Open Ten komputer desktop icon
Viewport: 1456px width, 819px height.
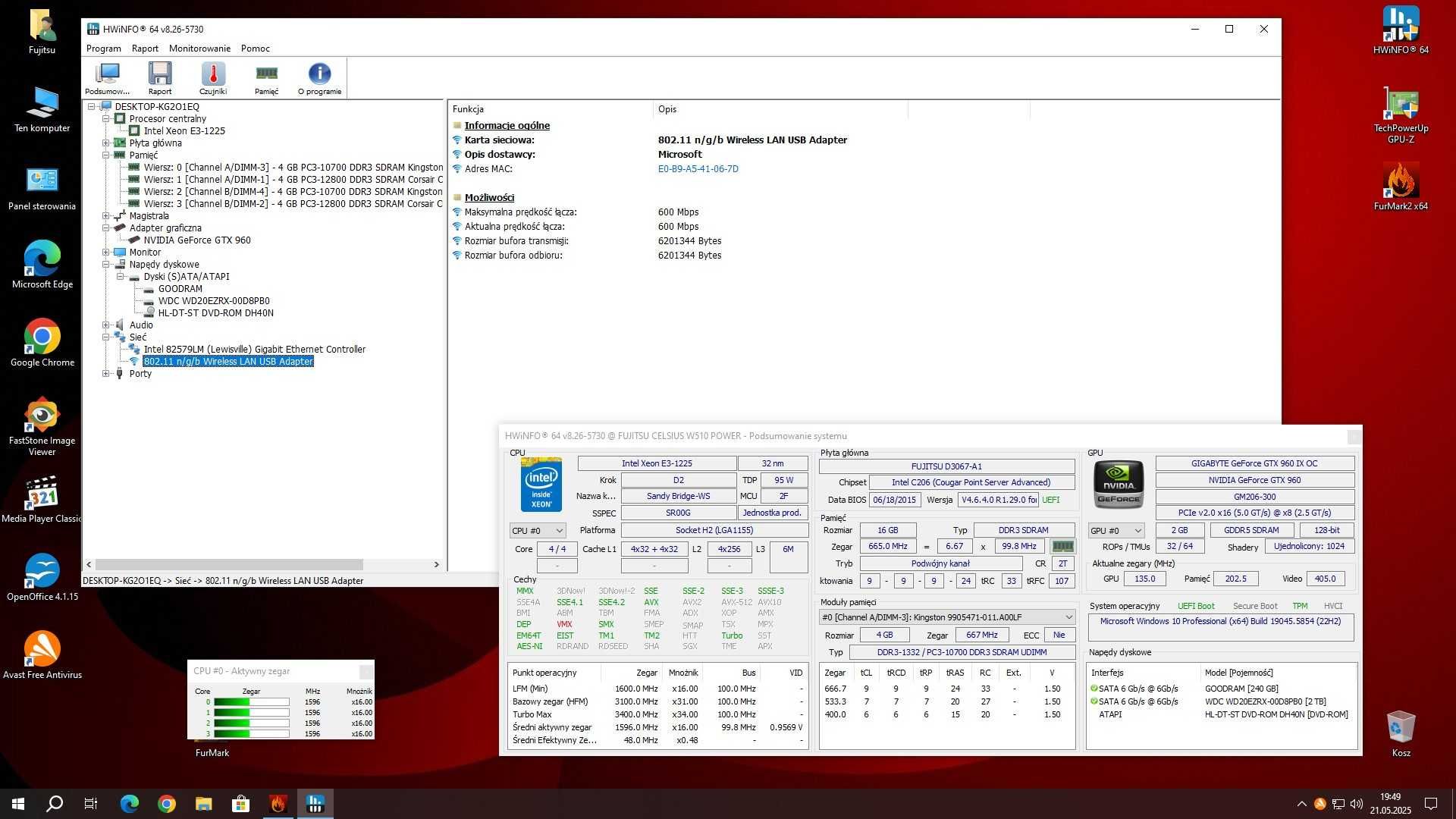point(42,110)
